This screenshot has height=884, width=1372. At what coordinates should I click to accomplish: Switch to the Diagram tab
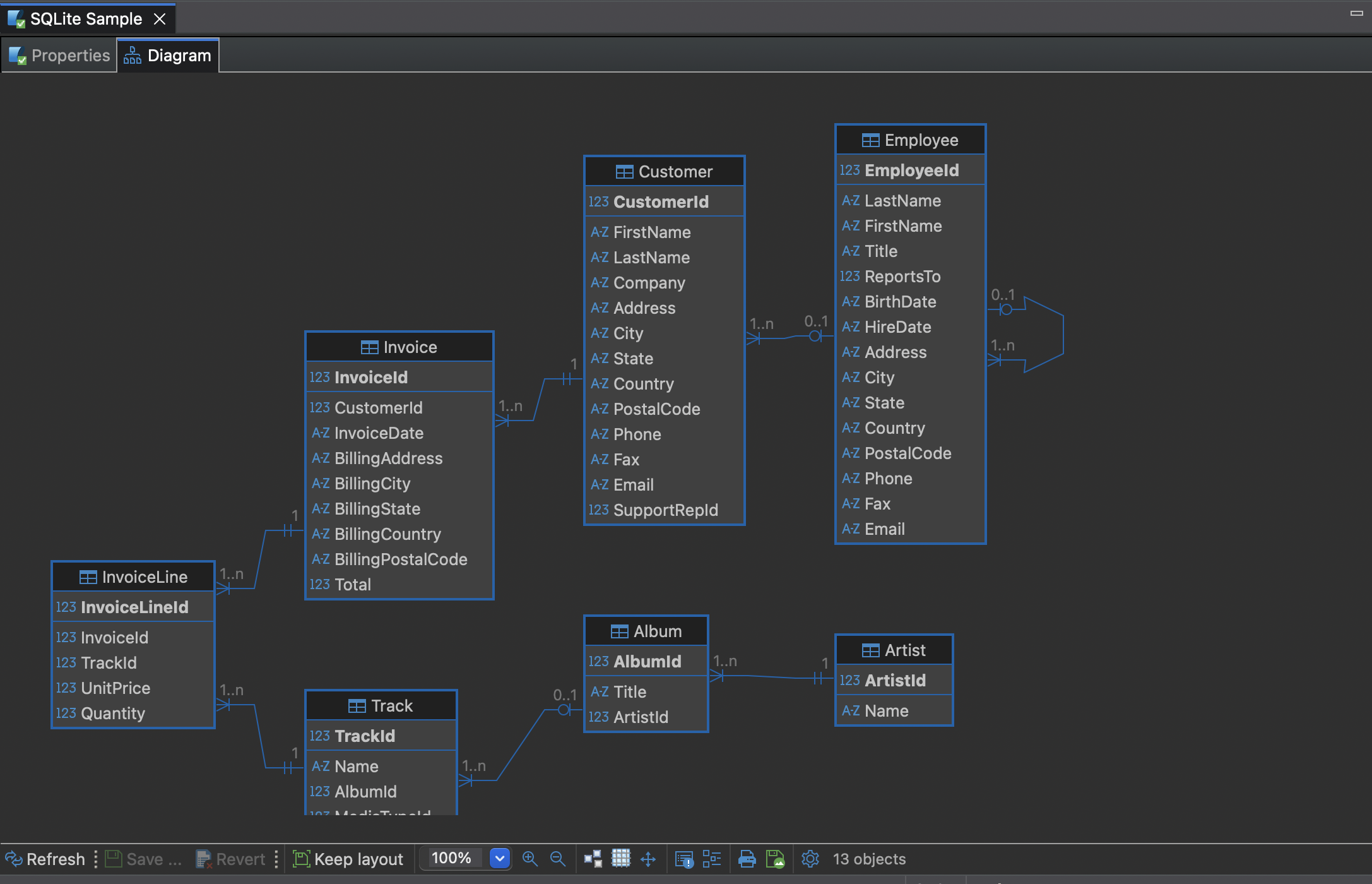[x=168, y=56]
